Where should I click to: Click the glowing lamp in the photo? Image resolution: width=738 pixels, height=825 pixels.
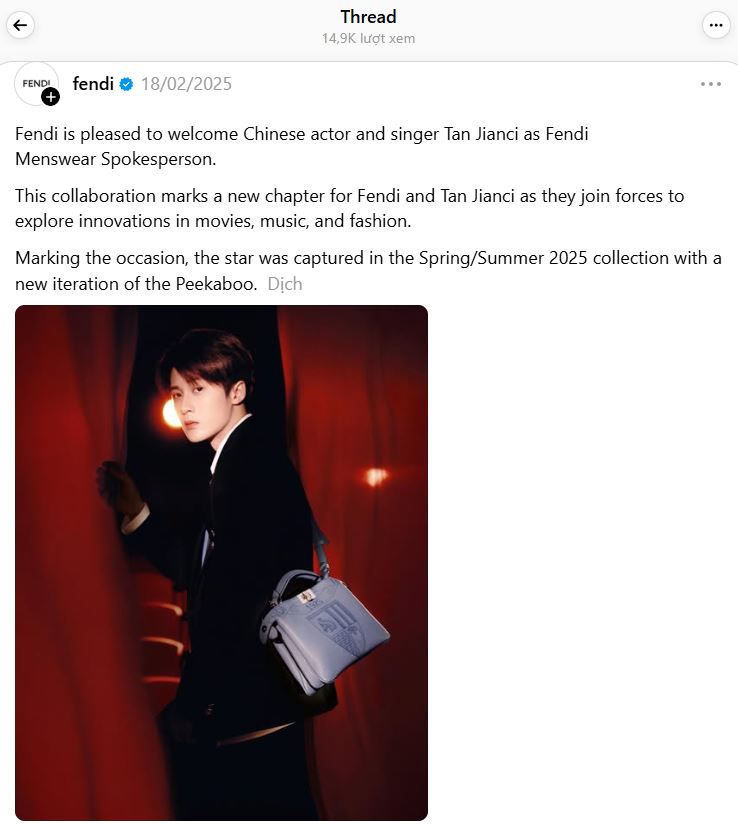pyautogui.click(x=171, y=413)
